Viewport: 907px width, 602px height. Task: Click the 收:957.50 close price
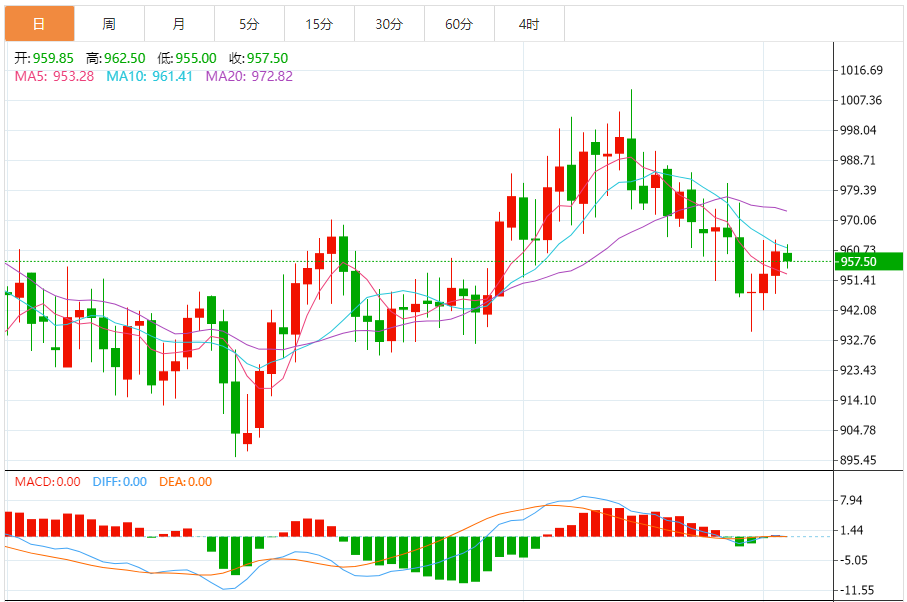(x=259, y=58)
